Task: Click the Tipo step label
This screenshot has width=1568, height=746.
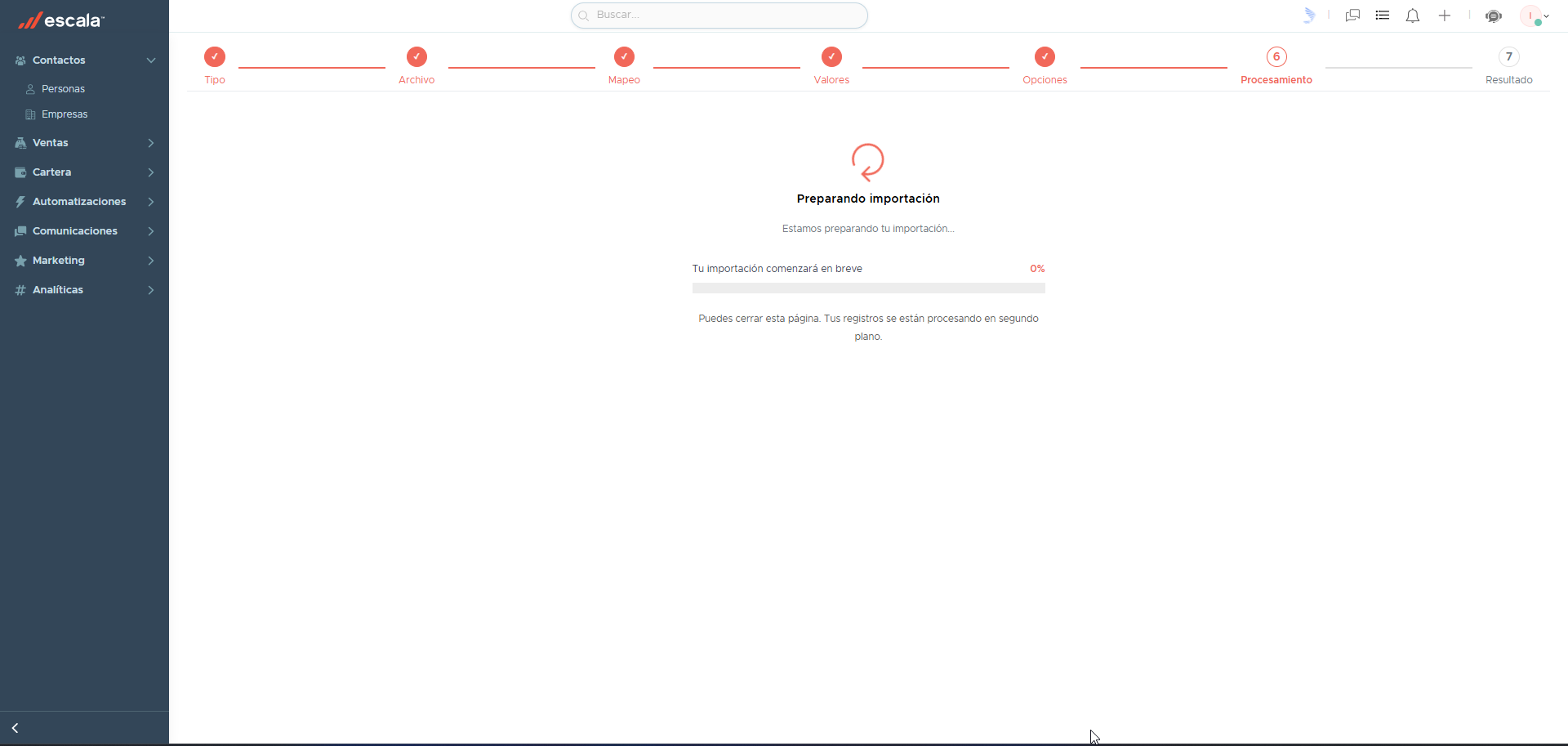Action: [x=215, y=80]
